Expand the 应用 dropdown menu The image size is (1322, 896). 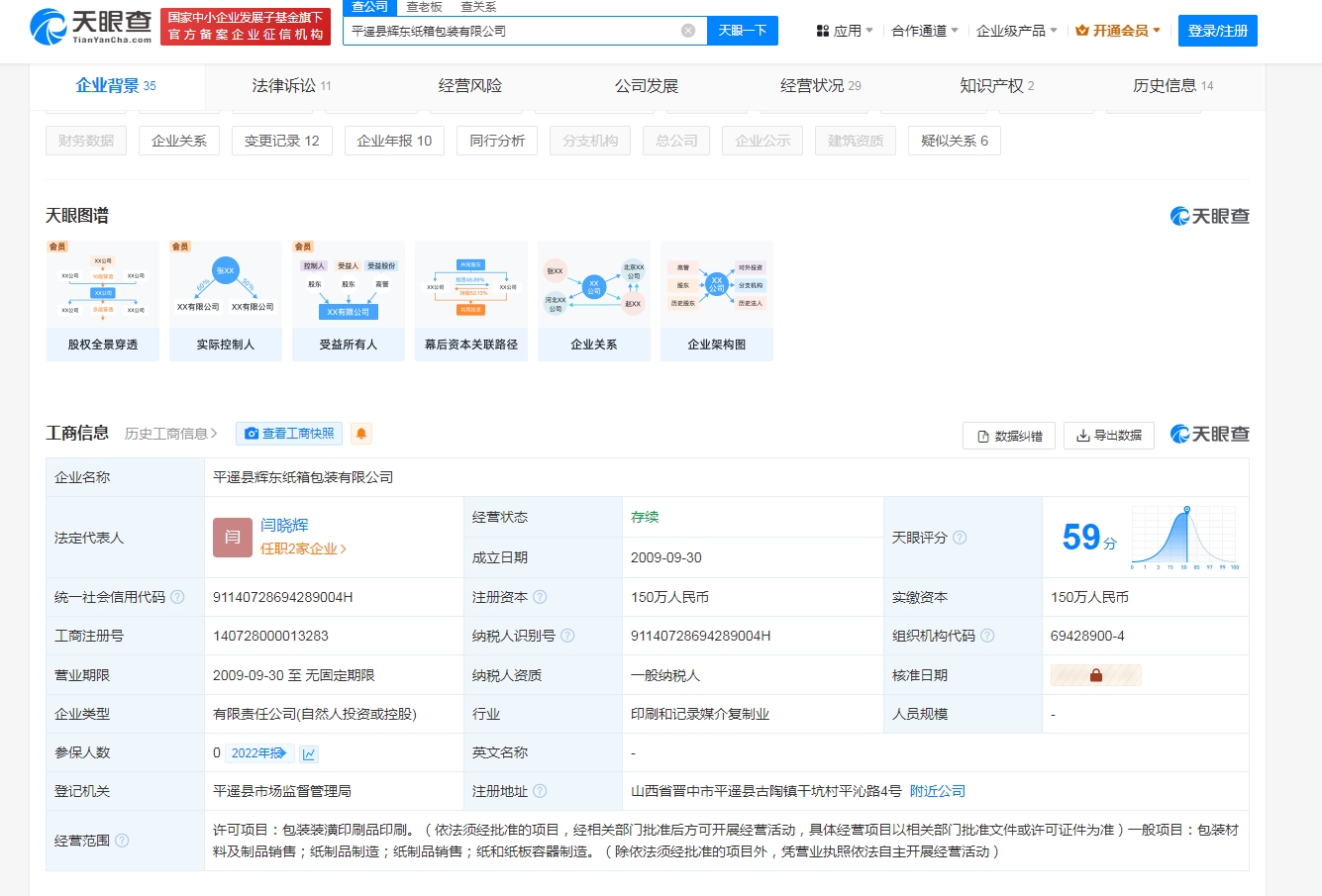[845, 31]
